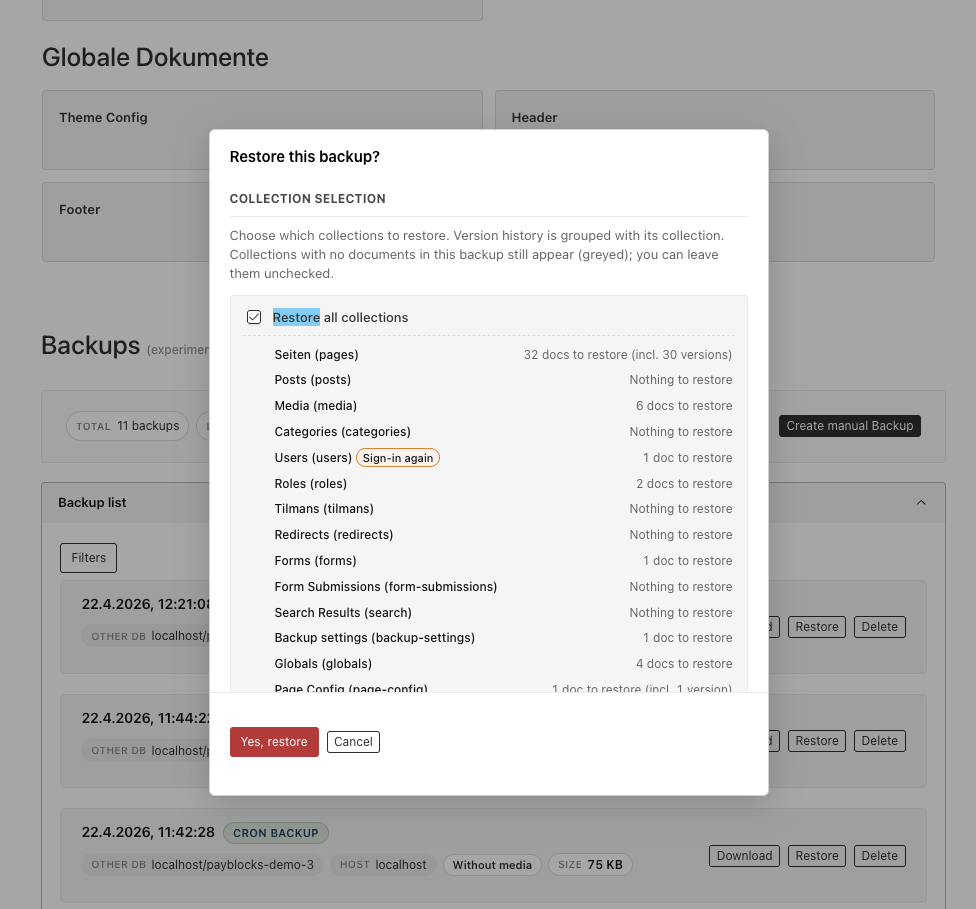
Task: Click the Globale Dokumente heading
Action: tap(155, 57)
